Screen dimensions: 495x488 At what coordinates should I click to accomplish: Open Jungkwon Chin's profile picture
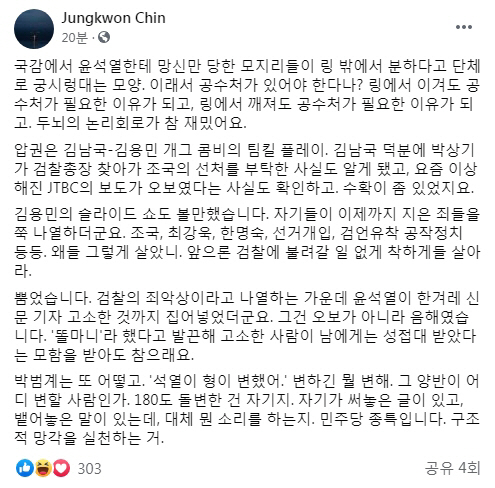[x=34, y=29]
